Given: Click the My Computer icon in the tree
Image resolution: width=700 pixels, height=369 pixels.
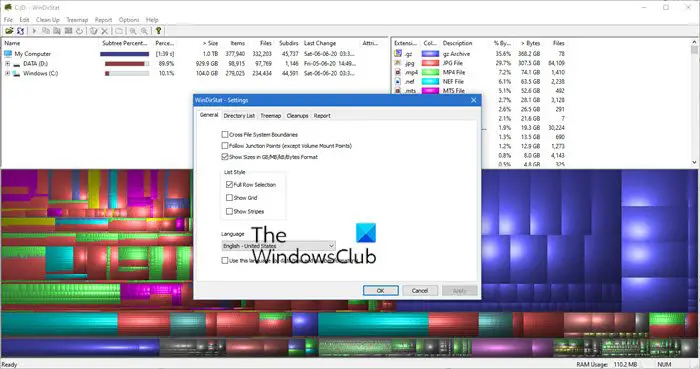Looking at the screenshot, I should (x=8, y=54).
